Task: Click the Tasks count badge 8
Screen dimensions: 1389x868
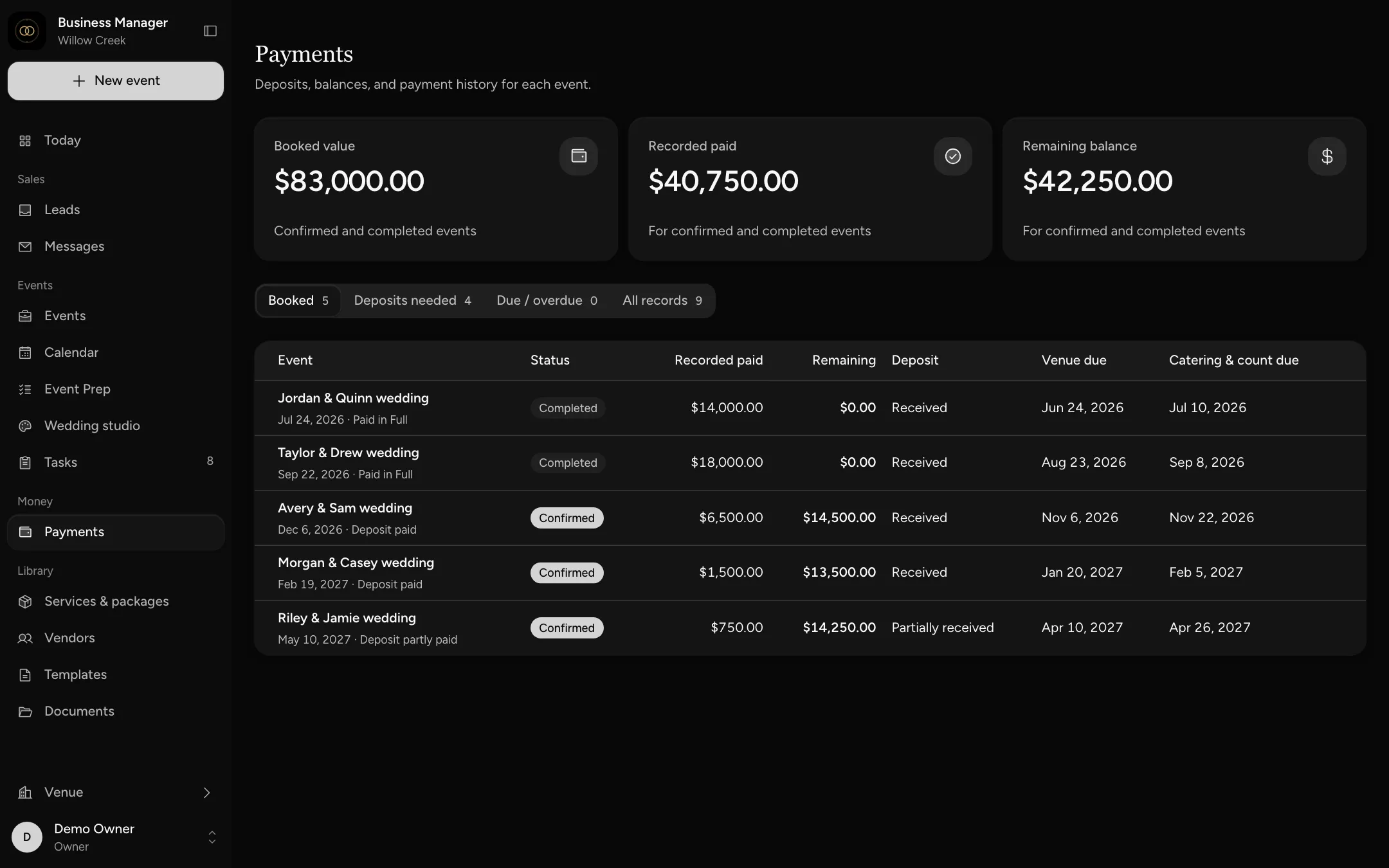Action: click(x=210, y=461)
